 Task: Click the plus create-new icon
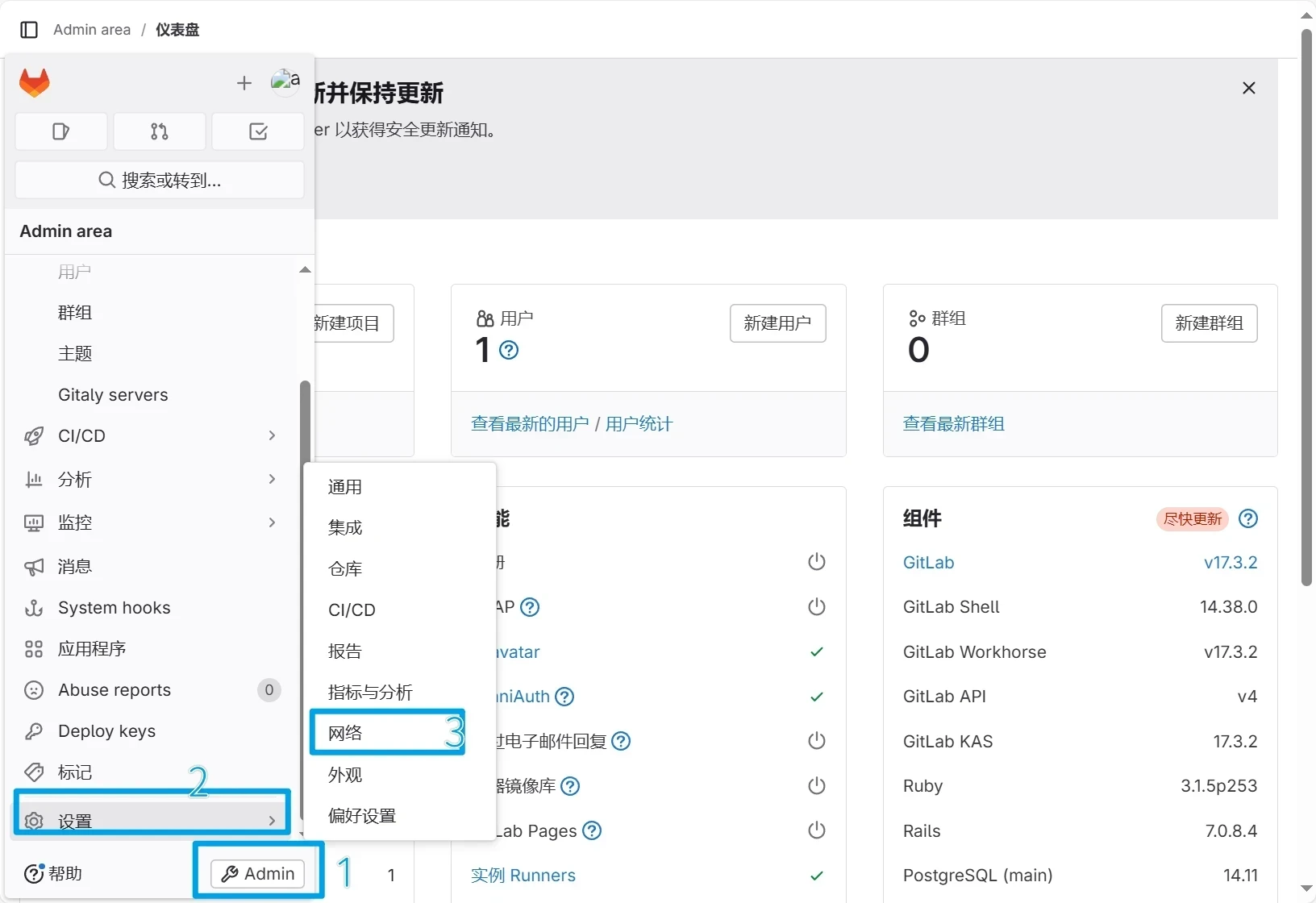[244, 83]
